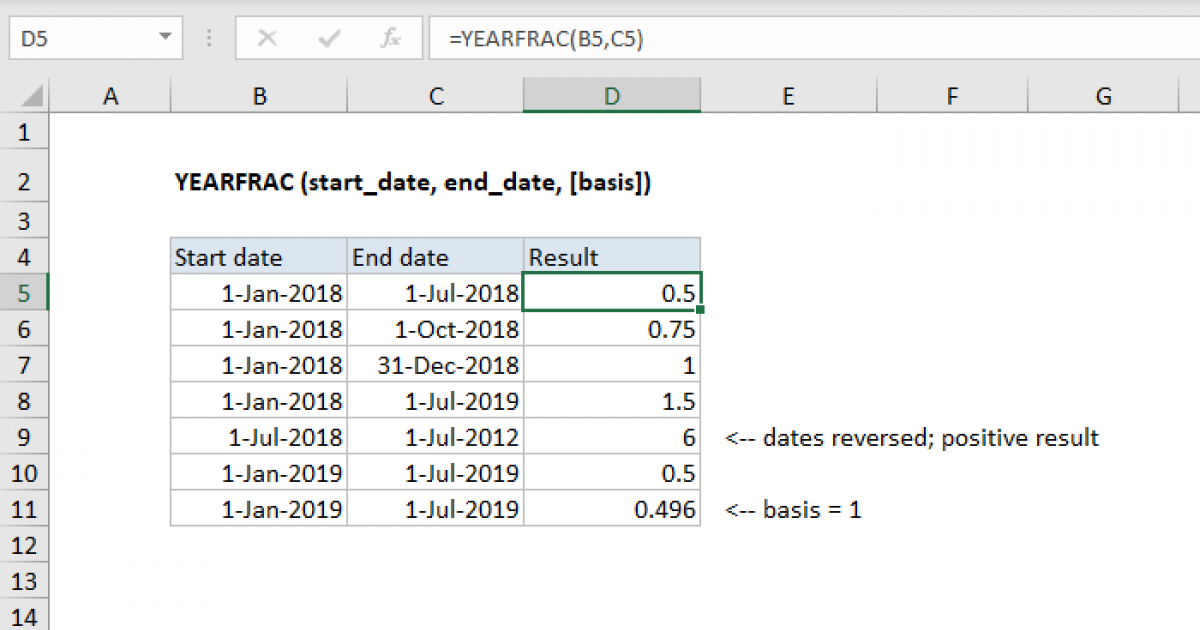Select the cell showing 1-Jul-2012

pos(434,437)
